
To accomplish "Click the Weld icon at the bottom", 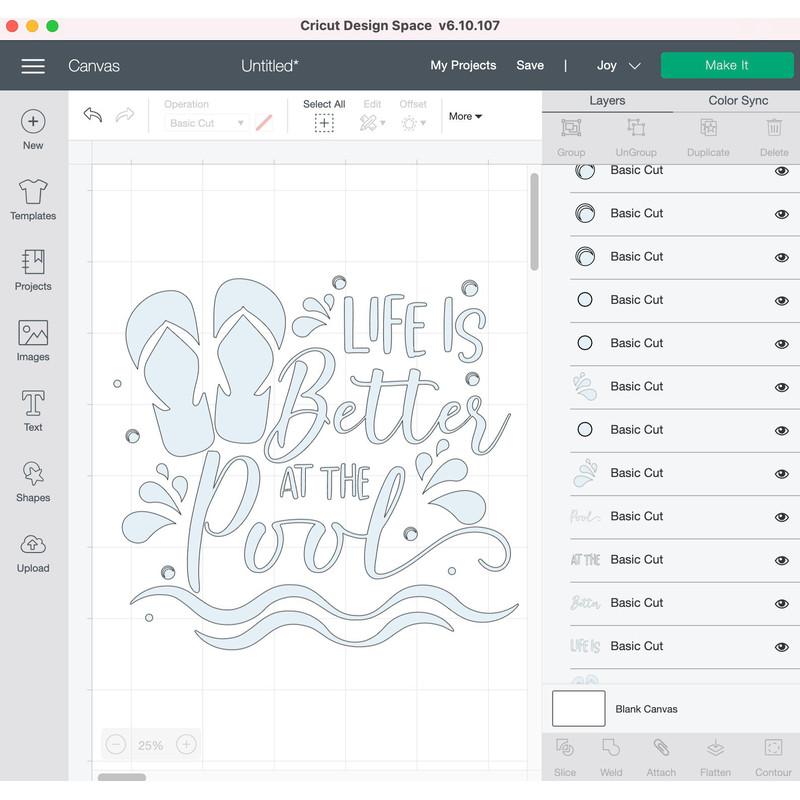I will 611,755.
